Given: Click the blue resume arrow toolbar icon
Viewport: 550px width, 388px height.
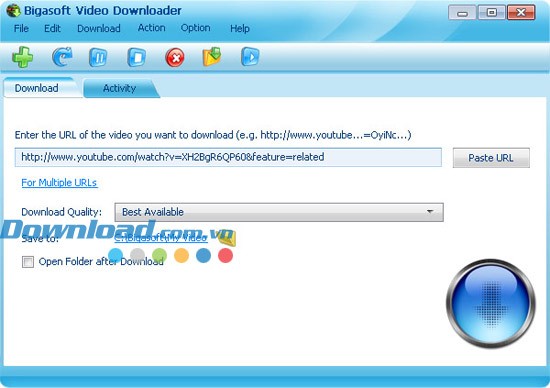Looking at the screenshot, I should coord(62,57).
